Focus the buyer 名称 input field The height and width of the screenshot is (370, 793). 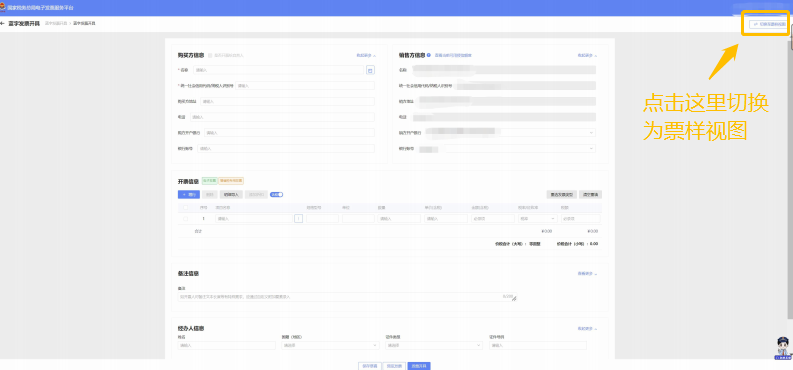(278, 70)
